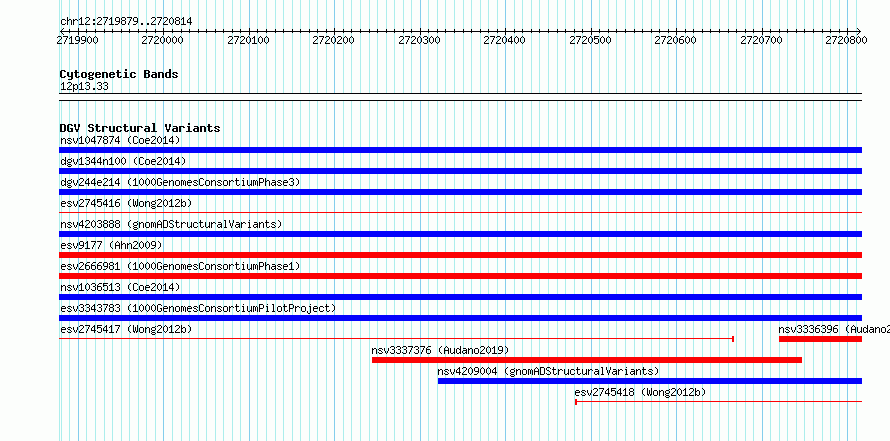Click the blue bar under dgv1344n100

(x=460, y=171)
